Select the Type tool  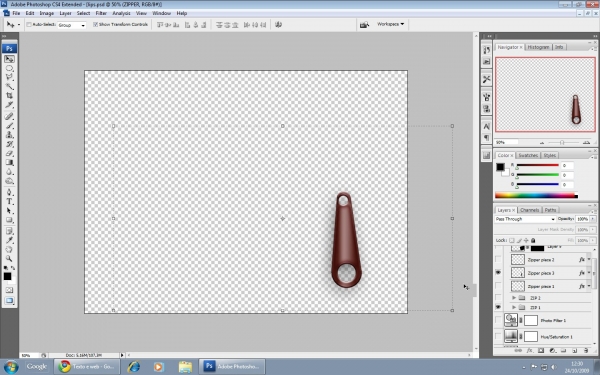point(10,201)
